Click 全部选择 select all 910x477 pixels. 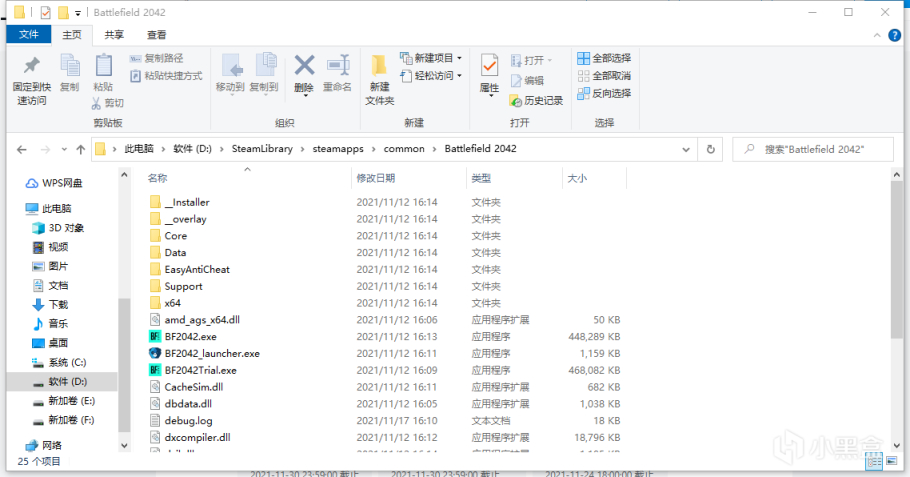(604, 58)
